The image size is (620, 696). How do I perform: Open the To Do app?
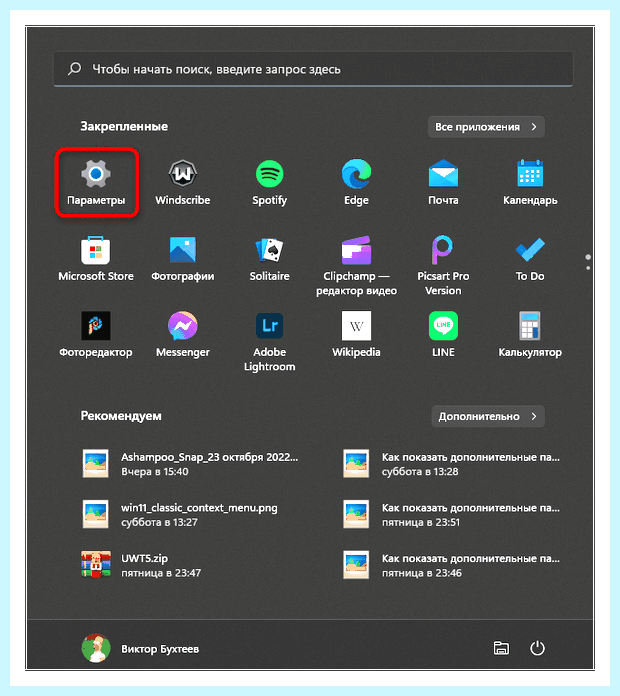[530, 259]
